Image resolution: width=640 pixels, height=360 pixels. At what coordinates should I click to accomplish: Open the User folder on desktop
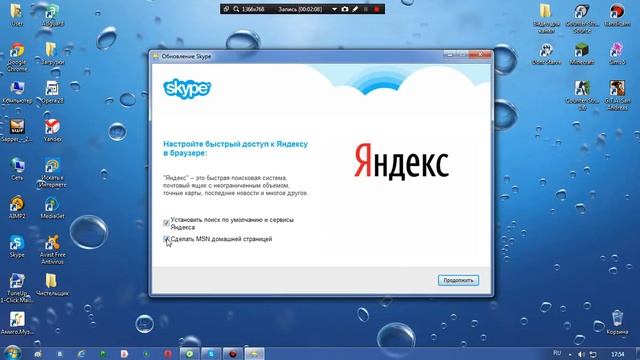tap(17, 15)
